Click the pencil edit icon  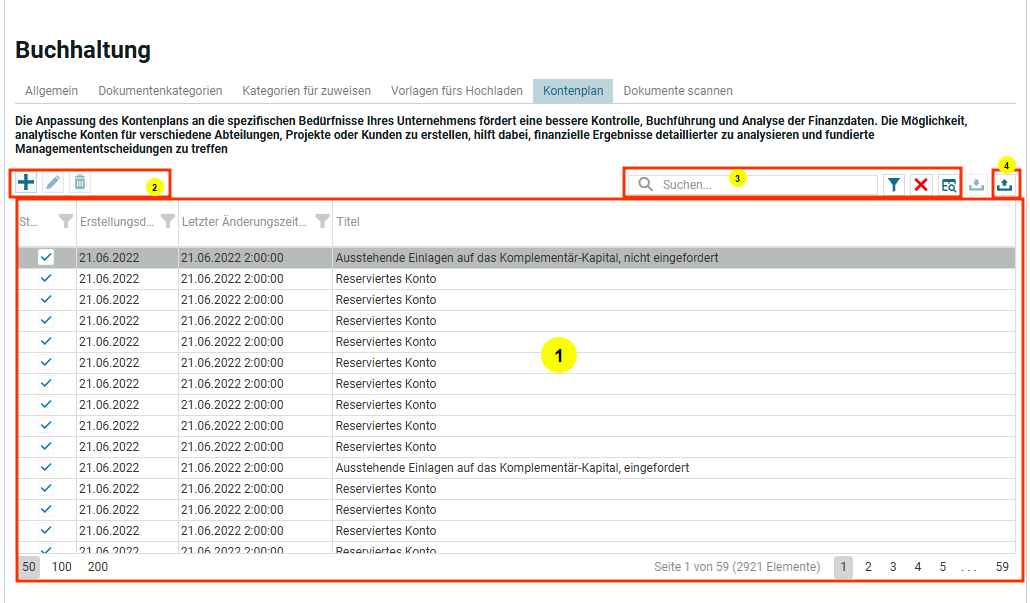coord(53,183)
